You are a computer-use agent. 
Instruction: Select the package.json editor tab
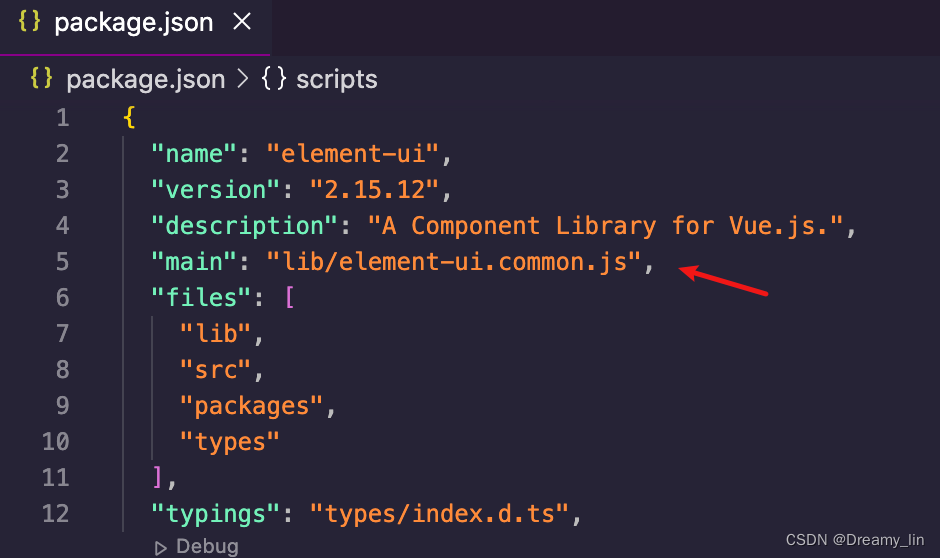[x=133, y=23]
